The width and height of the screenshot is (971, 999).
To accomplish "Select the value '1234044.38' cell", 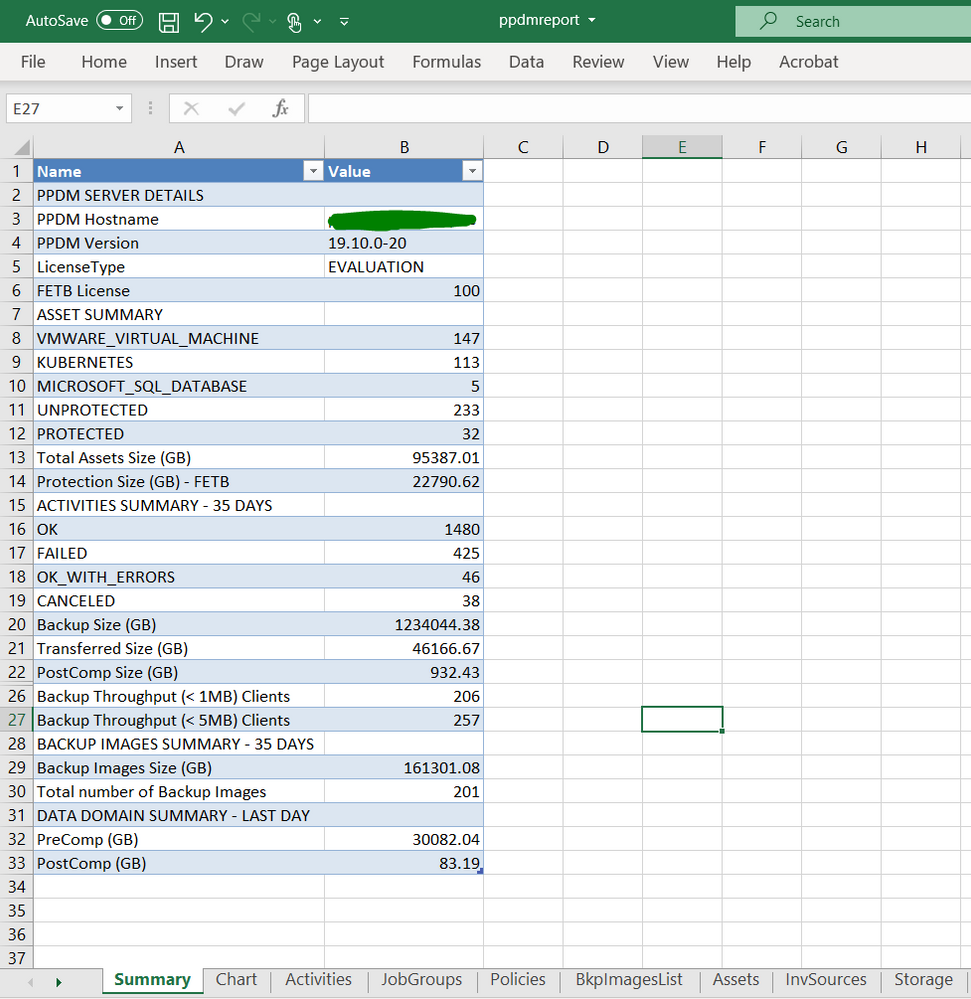I will click(x=404, y=624).
